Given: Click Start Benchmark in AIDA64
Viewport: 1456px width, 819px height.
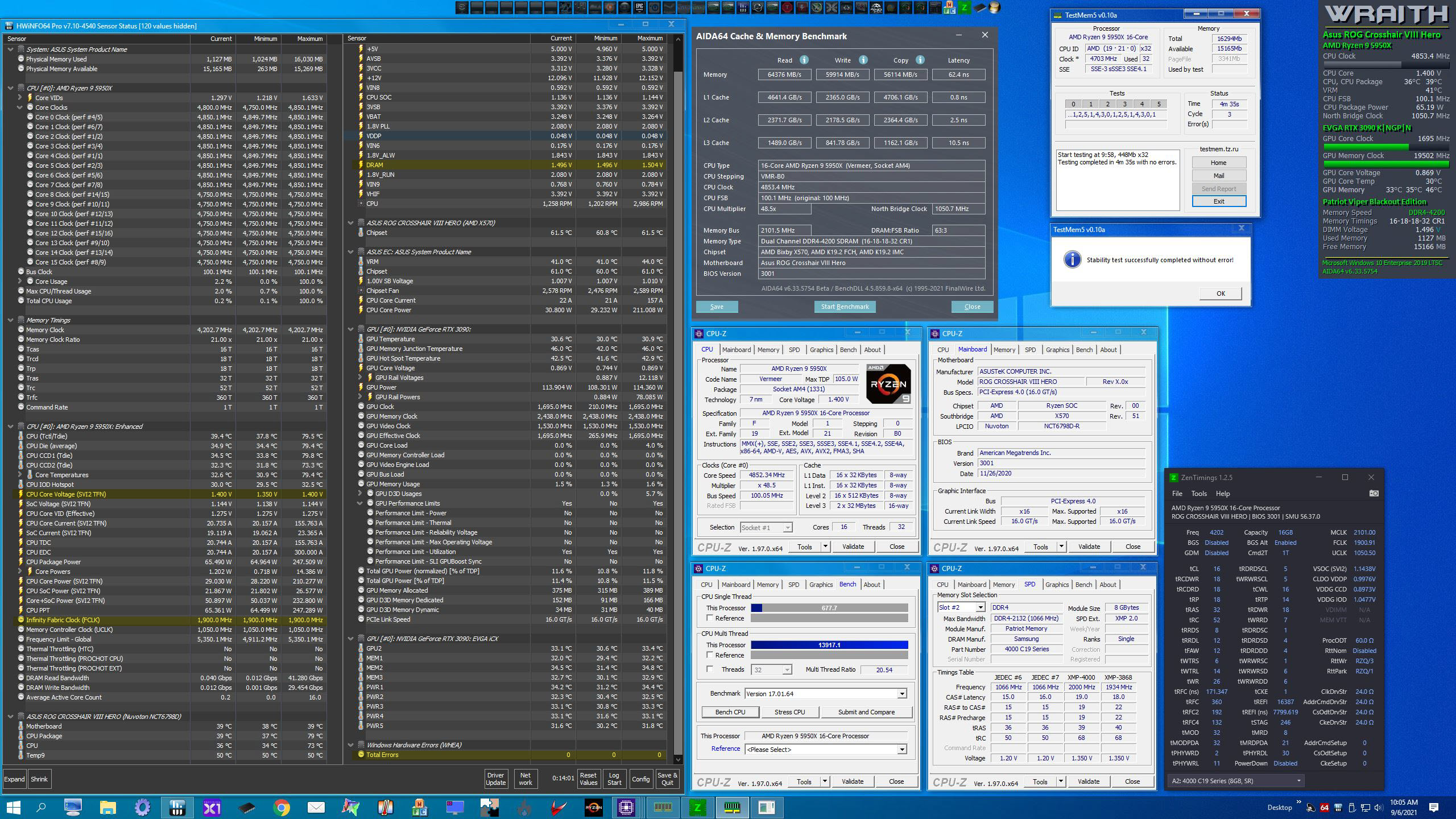Looking at the screenshot, I should click(x=845, y=307).
